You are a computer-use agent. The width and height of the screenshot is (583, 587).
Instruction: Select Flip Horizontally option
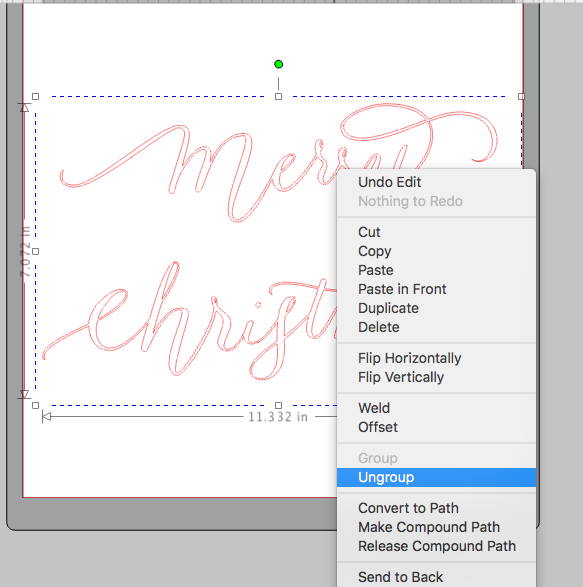pyautogui.click(x=436, y=358)
